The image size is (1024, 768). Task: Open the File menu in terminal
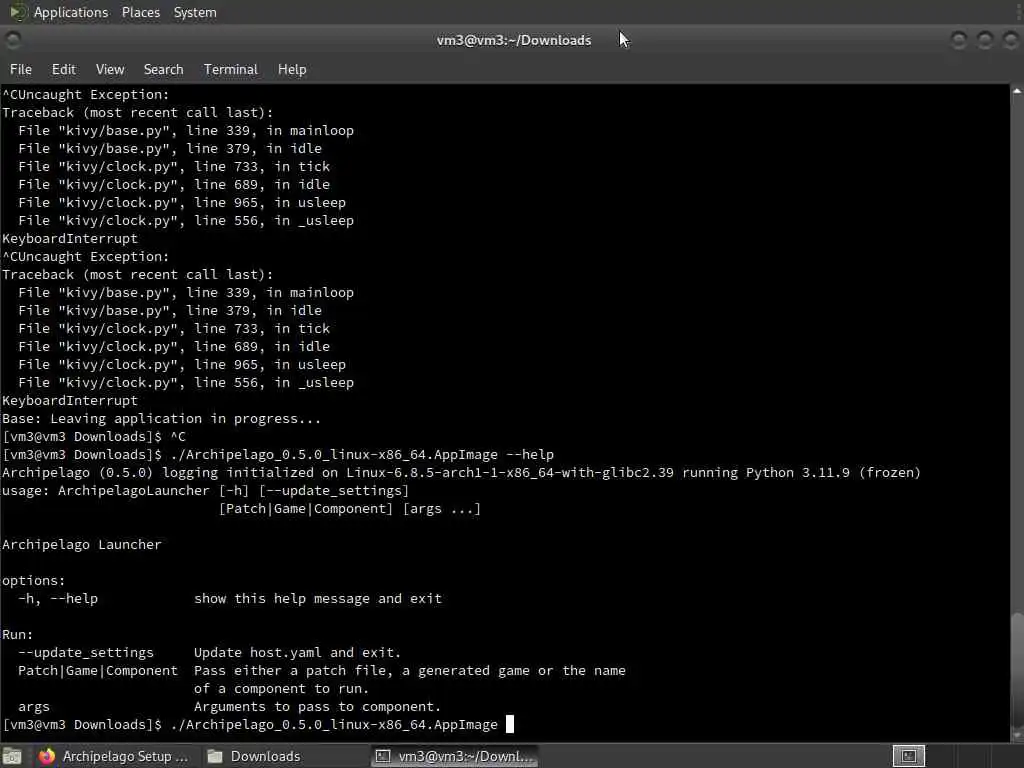pyautogui.click(x=21, y=69)
